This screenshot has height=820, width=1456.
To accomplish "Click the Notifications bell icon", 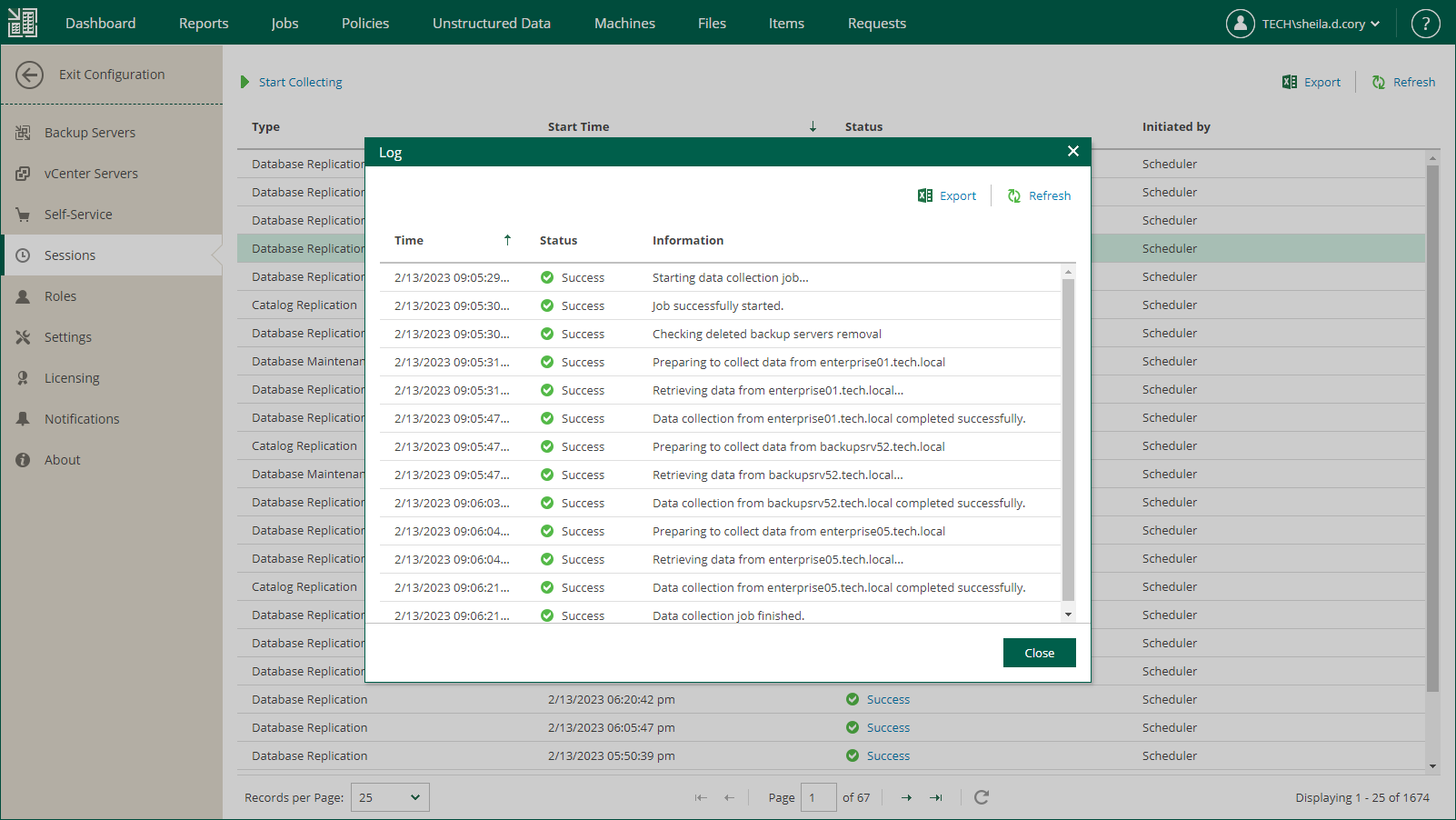I will pyautogui.click(x=23, y=419).
